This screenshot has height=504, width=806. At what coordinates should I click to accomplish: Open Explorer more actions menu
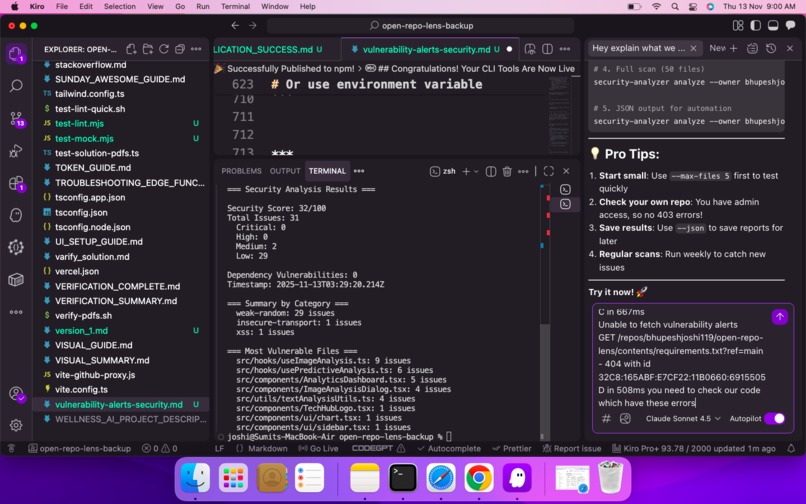196,49
